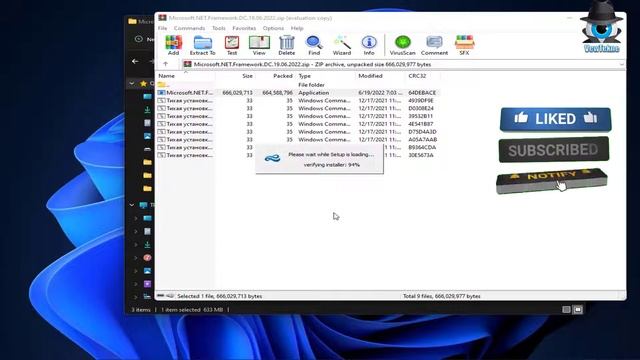Viewport: 640px width, 360px height.
Task: Open the Help menu
Action: (x=297, y=28)
